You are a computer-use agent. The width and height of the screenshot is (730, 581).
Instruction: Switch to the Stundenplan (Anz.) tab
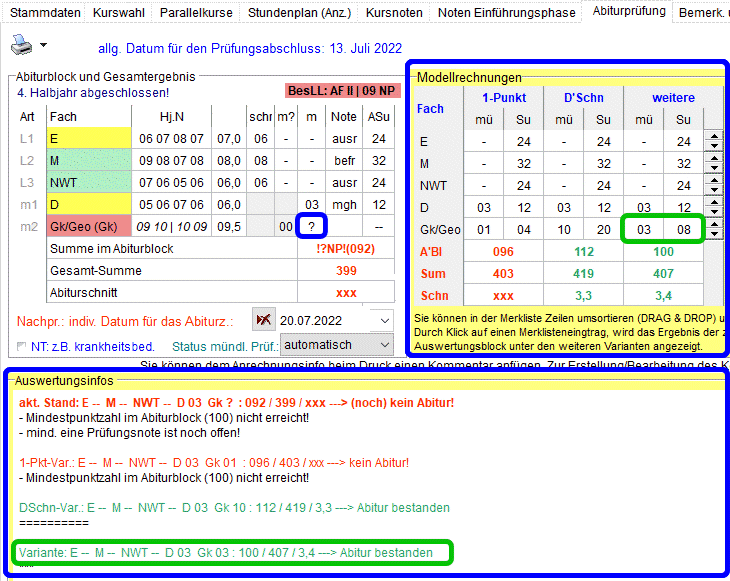pos(299,13)
